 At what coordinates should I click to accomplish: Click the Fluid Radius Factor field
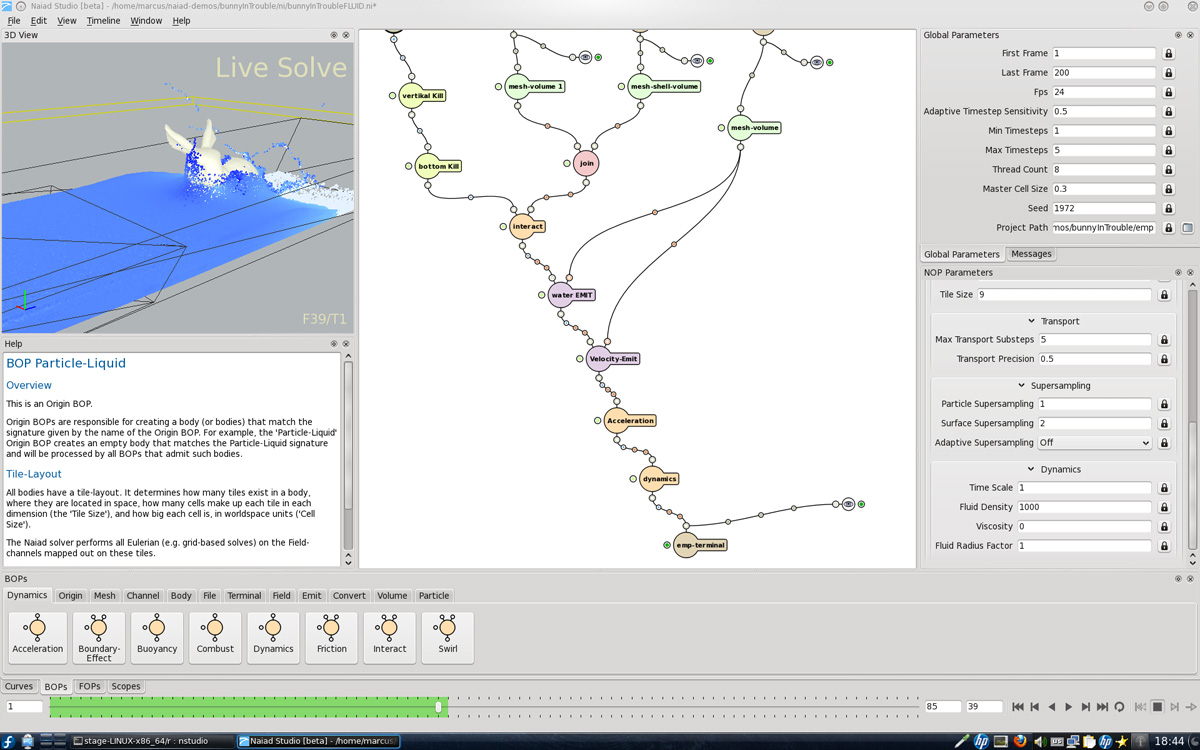pos(1084,546)
